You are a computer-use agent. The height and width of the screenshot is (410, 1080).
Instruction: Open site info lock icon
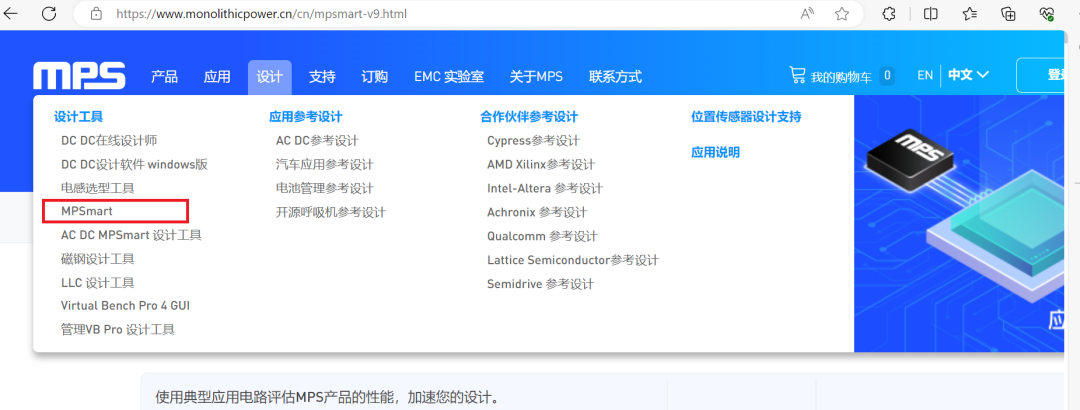[x=96, y=13]
